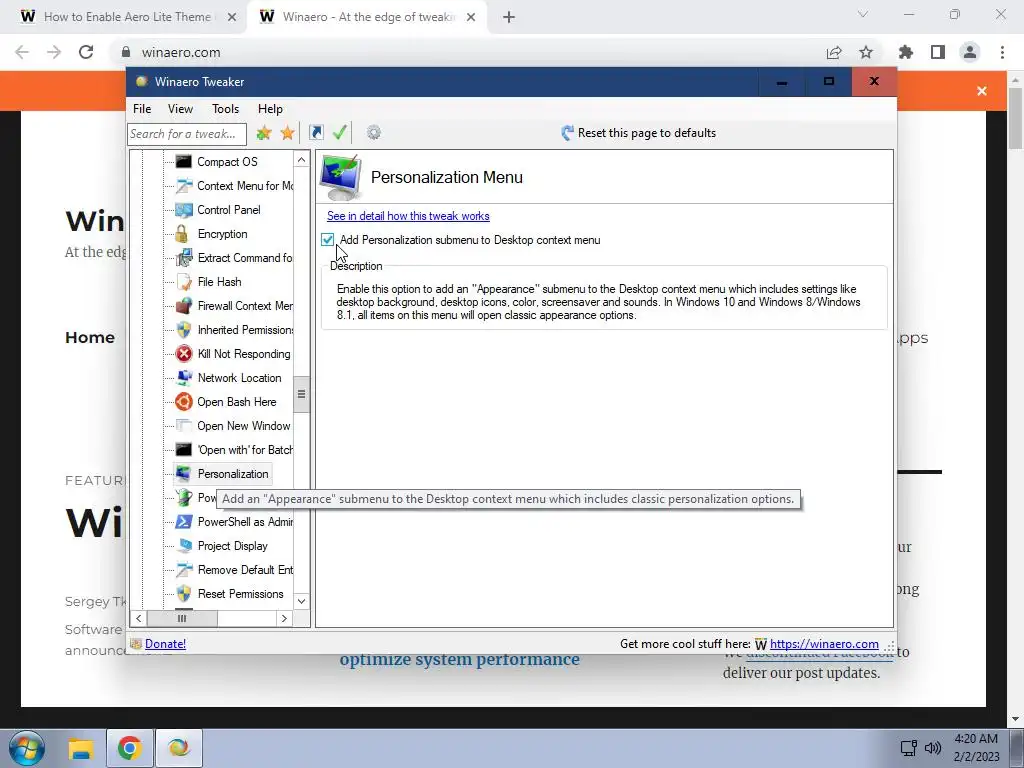Open the View menu
Viewport: 1024px width, 768px height.
click(x=180, y=109)
